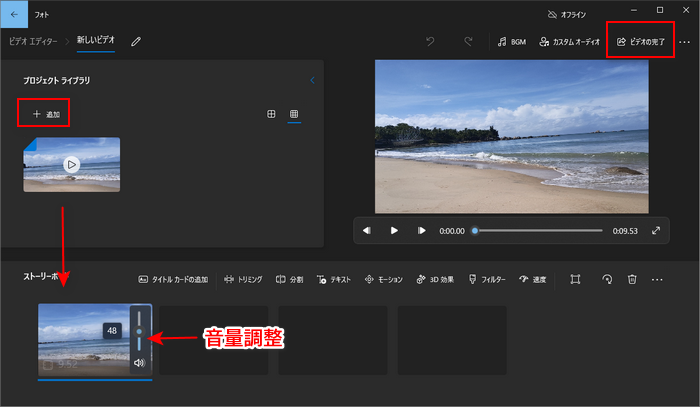Viewport: 700px width, 407px height.
Task: Open the カスタム オーディオ custom audio option
Action: (568, 42)
